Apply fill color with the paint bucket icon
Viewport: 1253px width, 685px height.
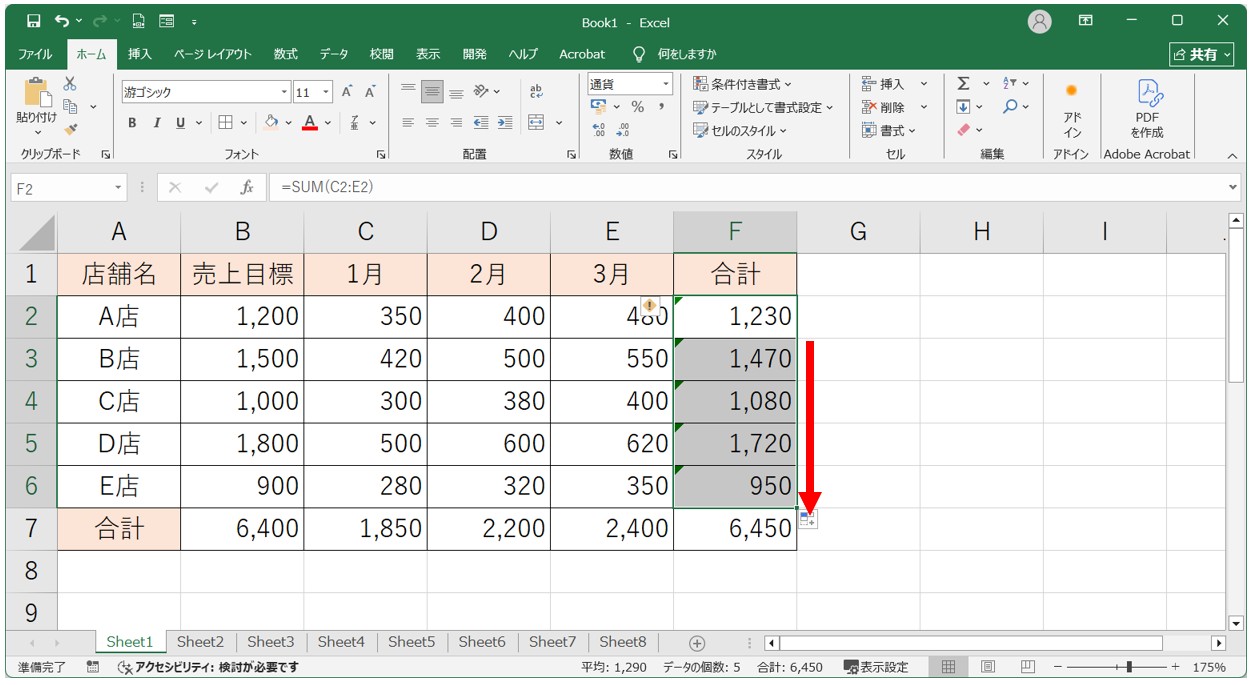point(270,123)
